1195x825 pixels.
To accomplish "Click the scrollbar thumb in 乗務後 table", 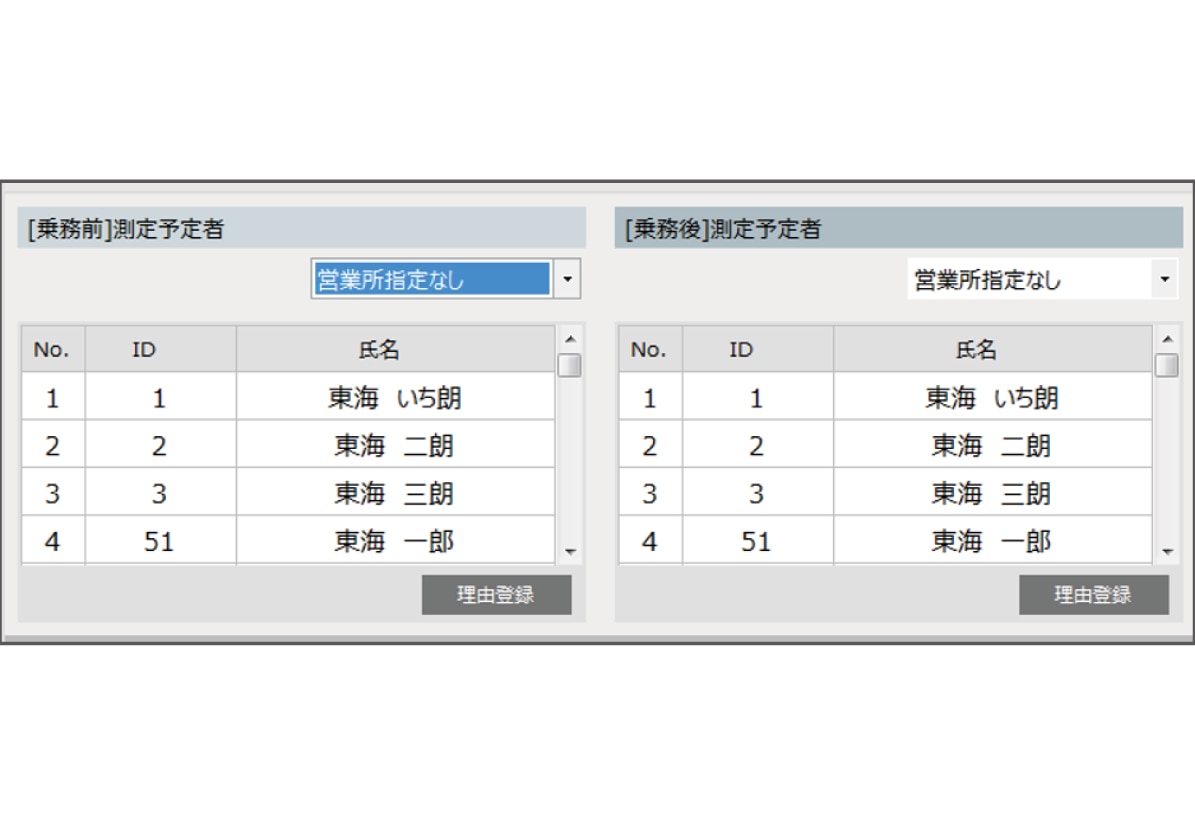I will pyautogui.click(x=1167, y=365).
